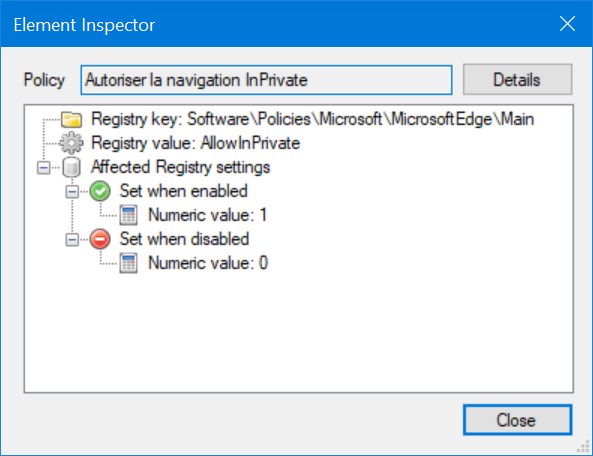Click the red minus icon for Set when disabled

[100, 239]
